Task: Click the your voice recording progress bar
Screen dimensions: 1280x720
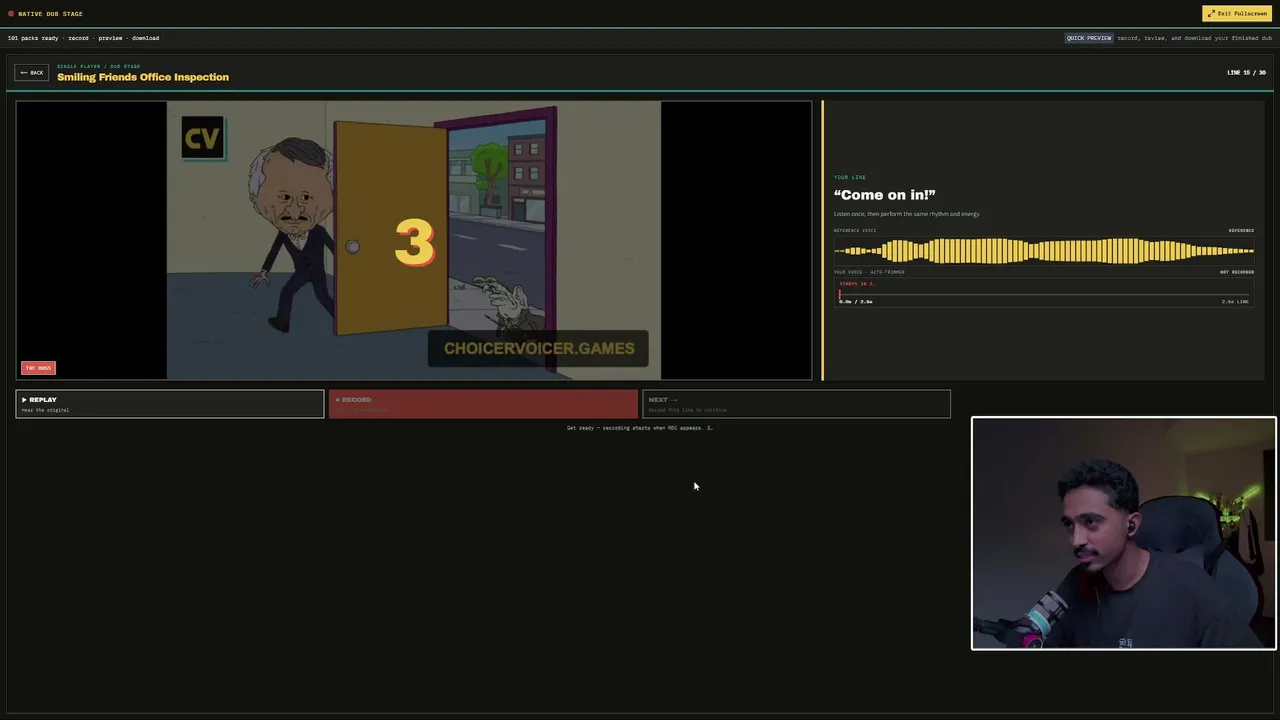Action: tap(1044, 295)
